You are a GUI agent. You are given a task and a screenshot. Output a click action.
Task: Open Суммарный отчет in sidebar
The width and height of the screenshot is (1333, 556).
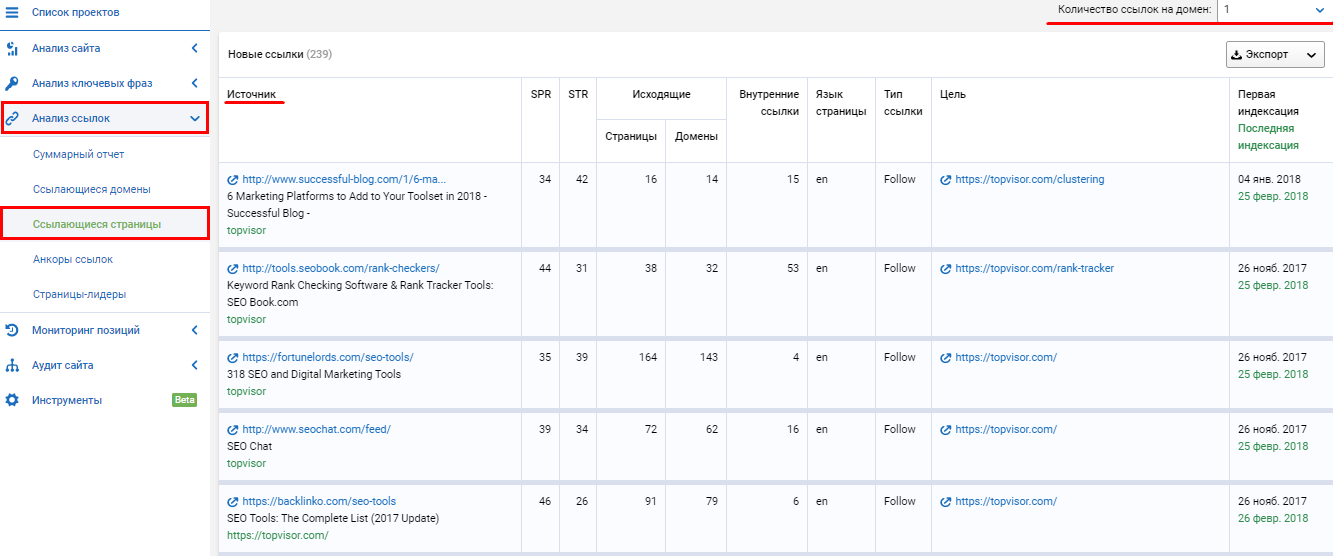78,155
